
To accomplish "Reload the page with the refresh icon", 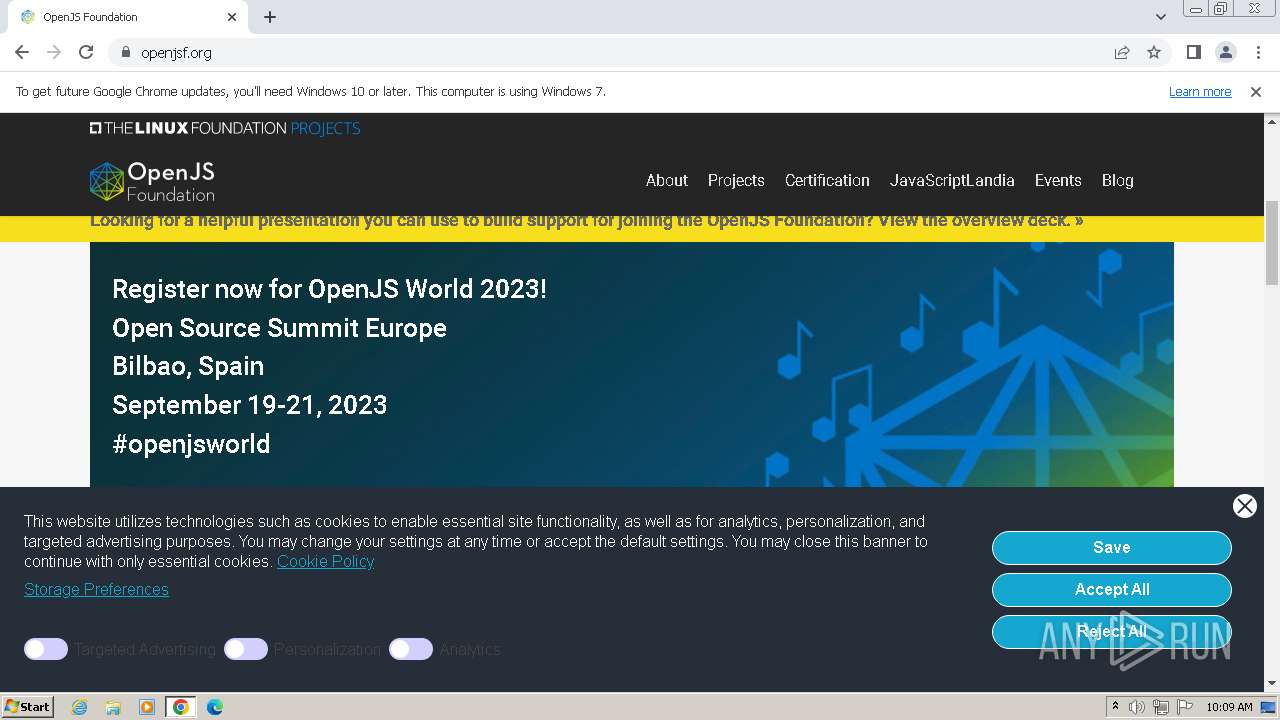I will tap(86, 52).
